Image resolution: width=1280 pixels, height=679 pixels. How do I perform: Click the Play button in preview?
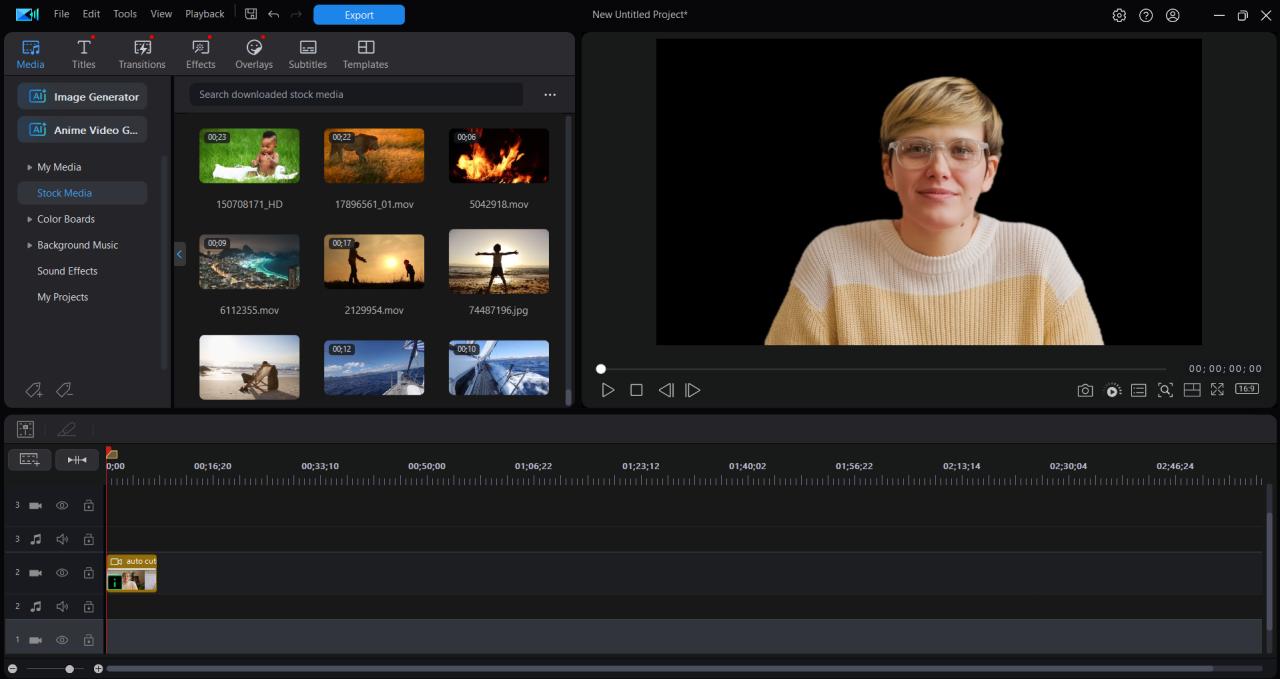click(607, 390)
